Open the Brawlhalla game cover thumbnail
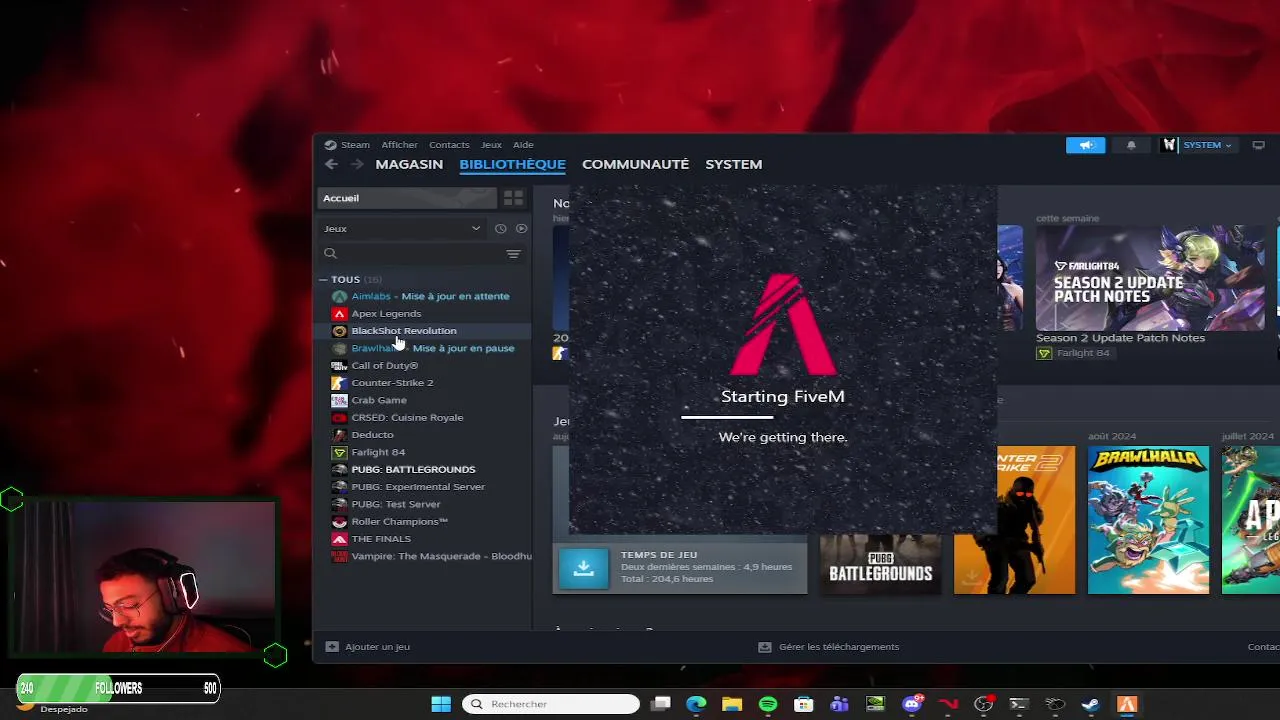 click(1148, 520)
